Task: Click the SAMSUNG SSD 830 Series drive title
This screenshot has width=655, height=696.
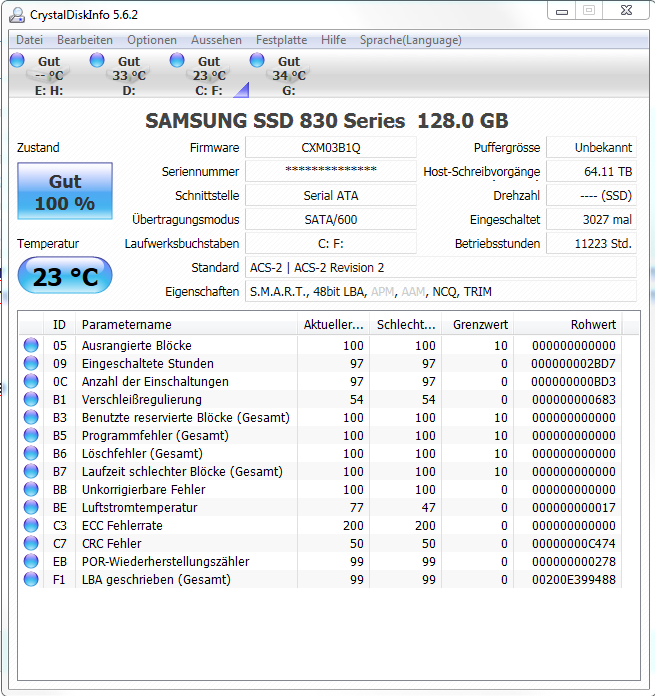Action: tap(327, 120)
